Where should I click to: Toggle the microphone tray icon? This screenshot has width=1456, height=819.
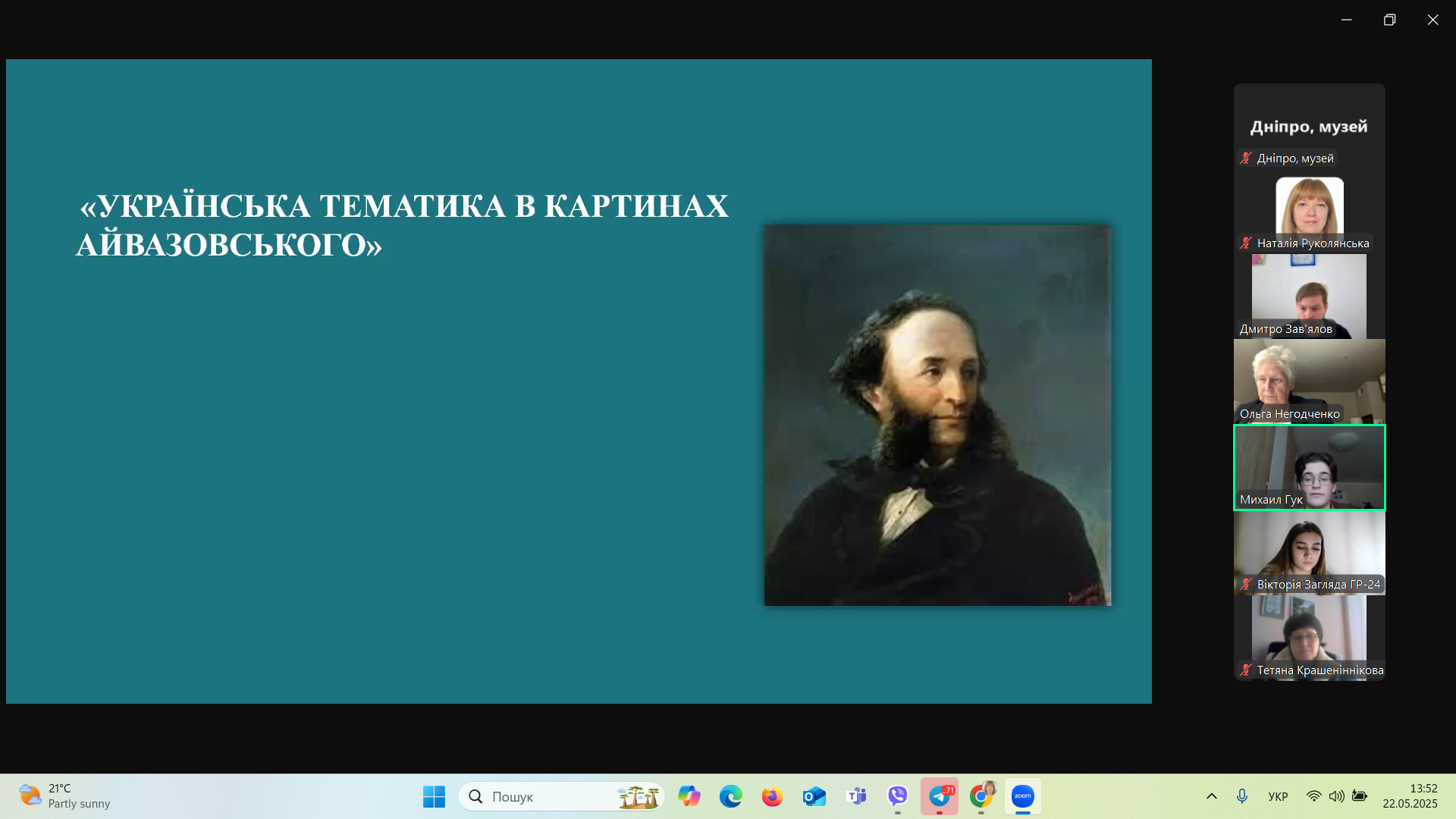point(1241,796)
